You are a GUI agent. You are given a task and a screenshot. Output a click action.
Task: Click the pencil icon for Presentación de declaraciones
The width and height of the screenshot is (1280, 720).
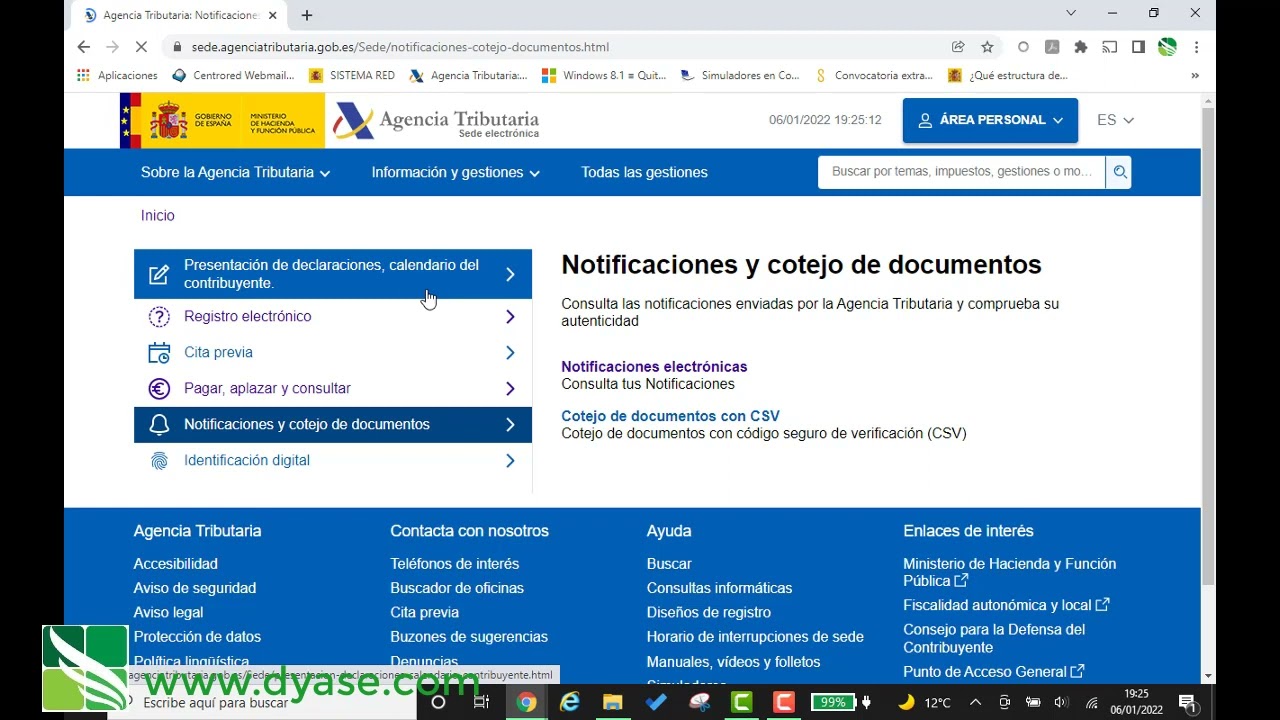tap(159, 273)
